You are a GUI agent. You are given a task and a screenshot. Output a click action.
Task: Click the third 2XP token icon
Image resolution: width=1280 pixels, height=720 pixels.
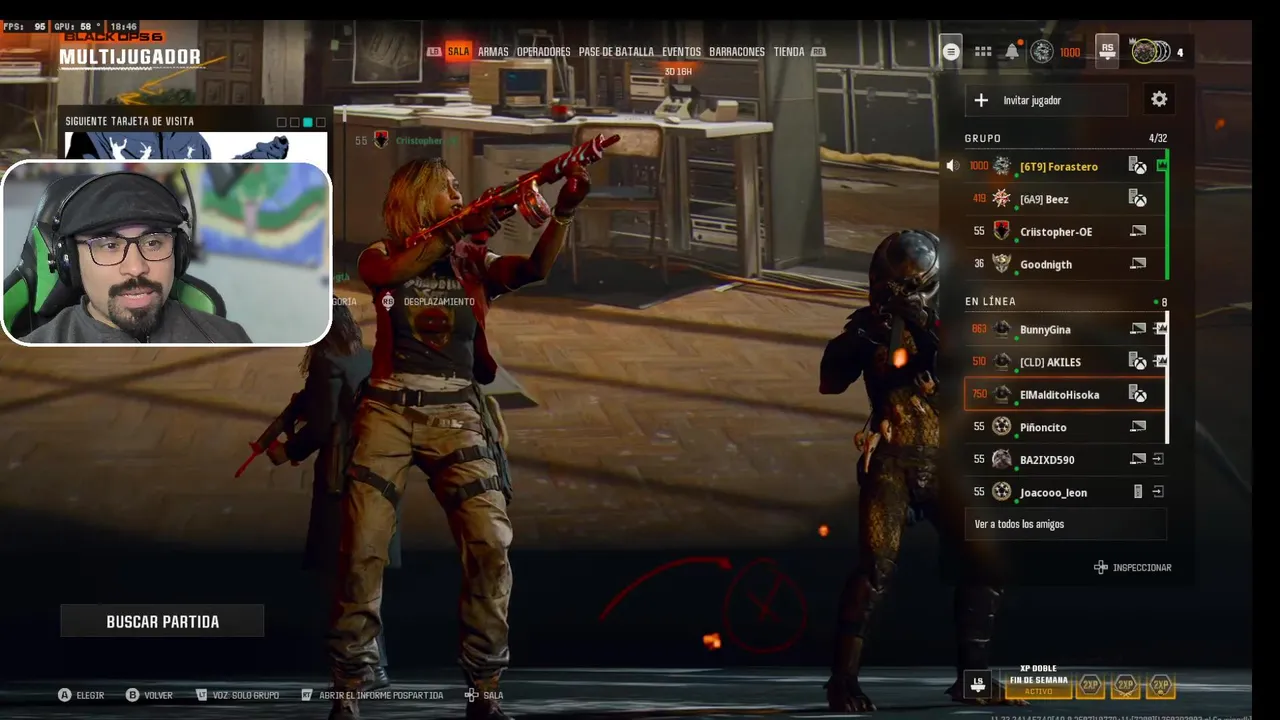[x=1161, y=685]
